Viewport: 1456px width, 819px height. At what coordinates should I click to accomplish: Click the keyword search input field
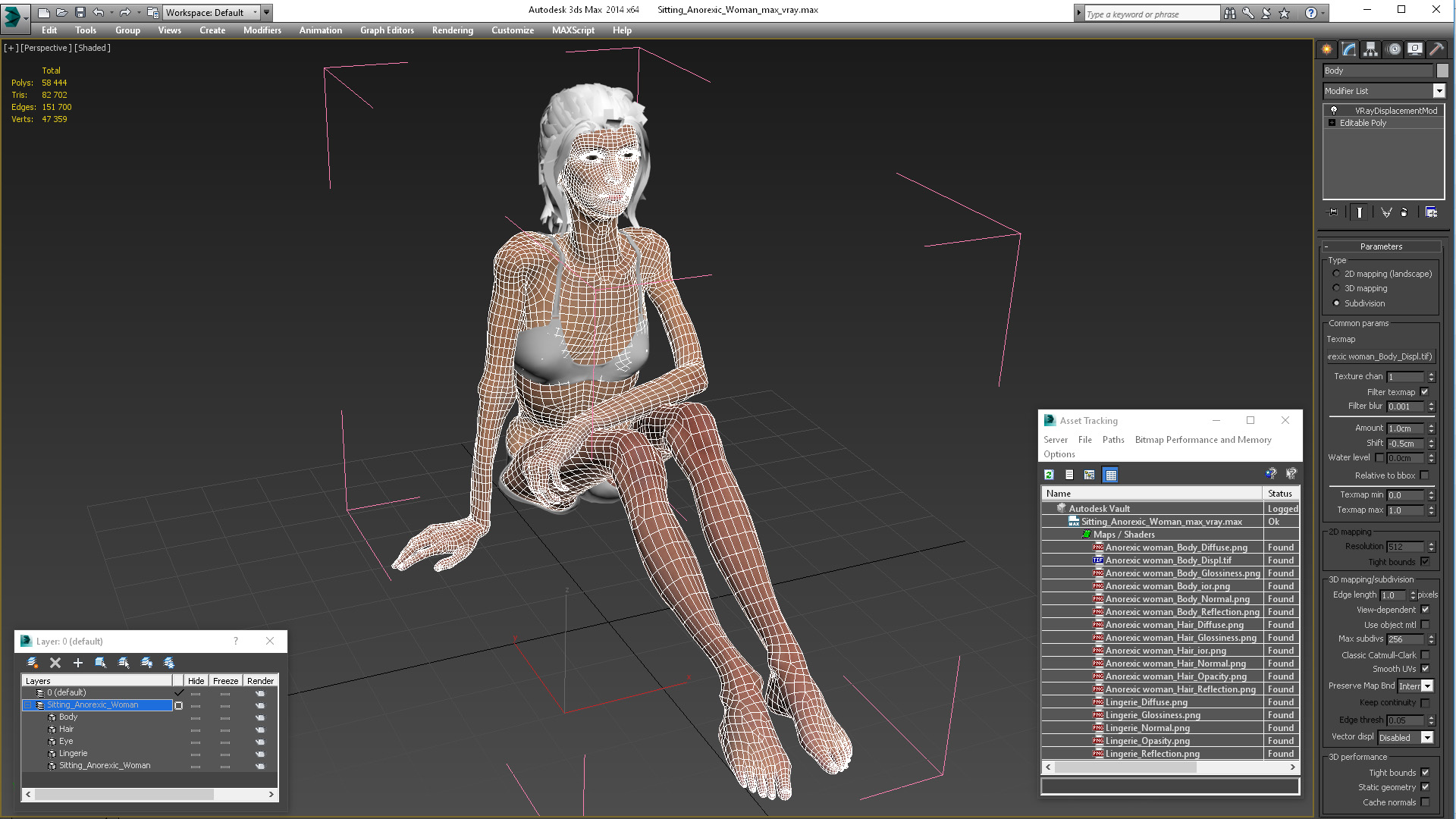point(1151,14)
